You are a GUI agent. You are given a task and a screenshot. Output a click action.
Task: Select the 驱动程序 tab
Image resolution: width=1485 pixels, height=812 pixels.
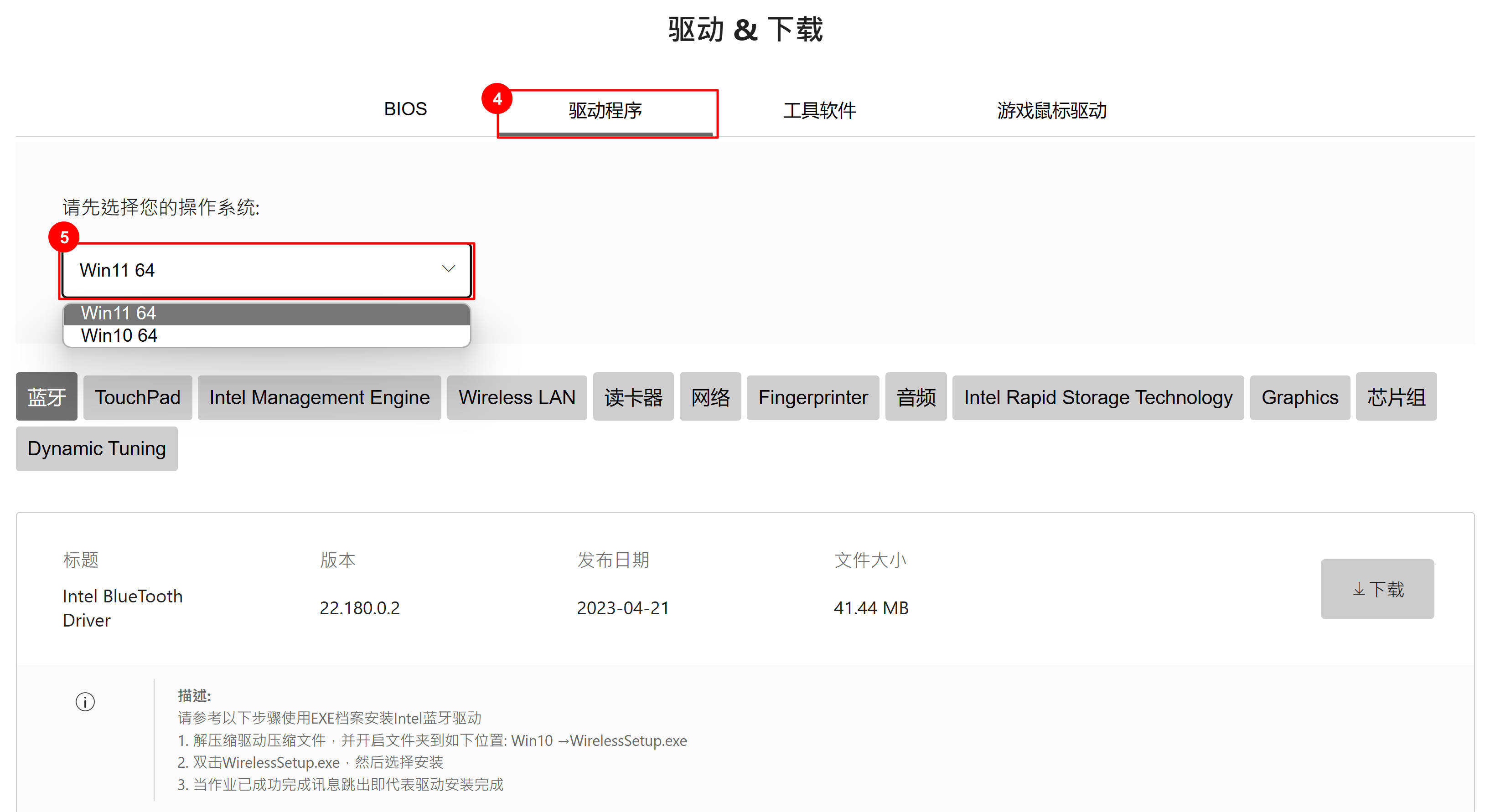(605, 110)
